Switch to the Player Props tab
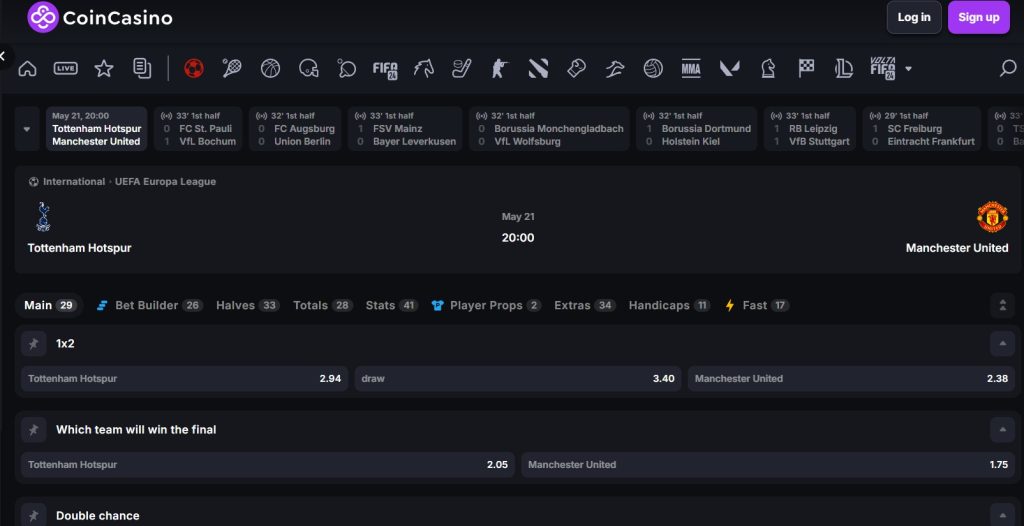The height and width of the screenshot is (526, 1024). click(x=487, y=305)
